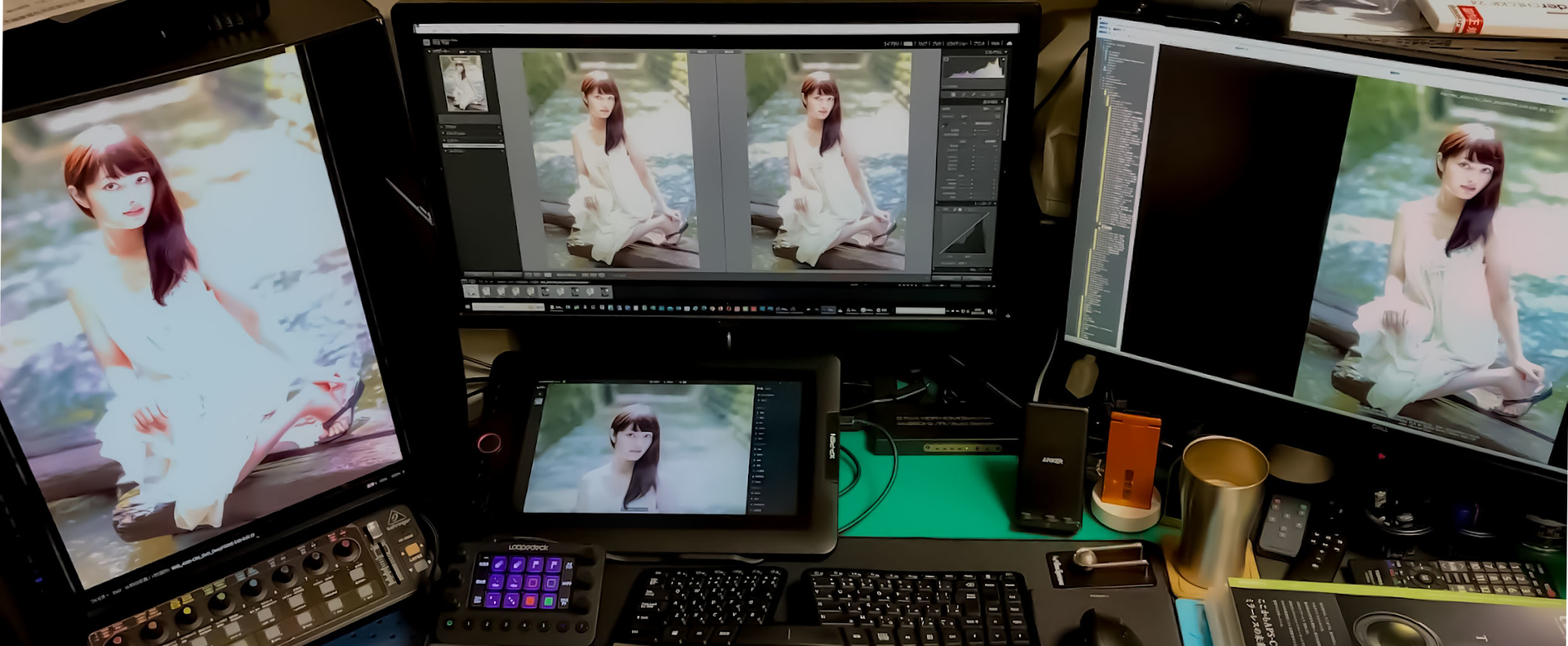Image resolution: width=1568 pixels, height=646 pixels.
Task: Click the Tone Curve graph in Lightroom
Action: 966,234
